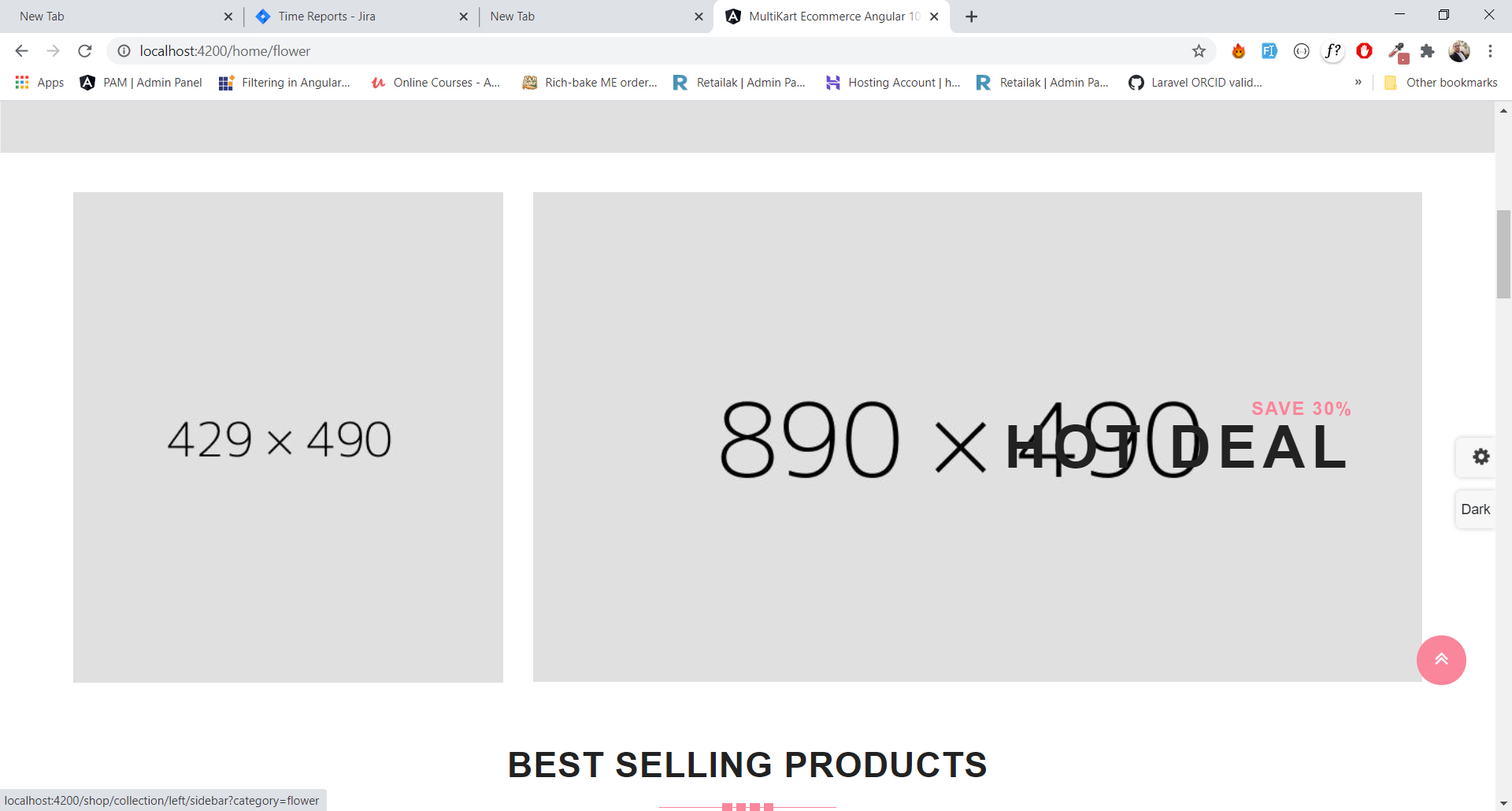
Task: Open the Other bookmarks folder
Action: (x=1441, y=83)
